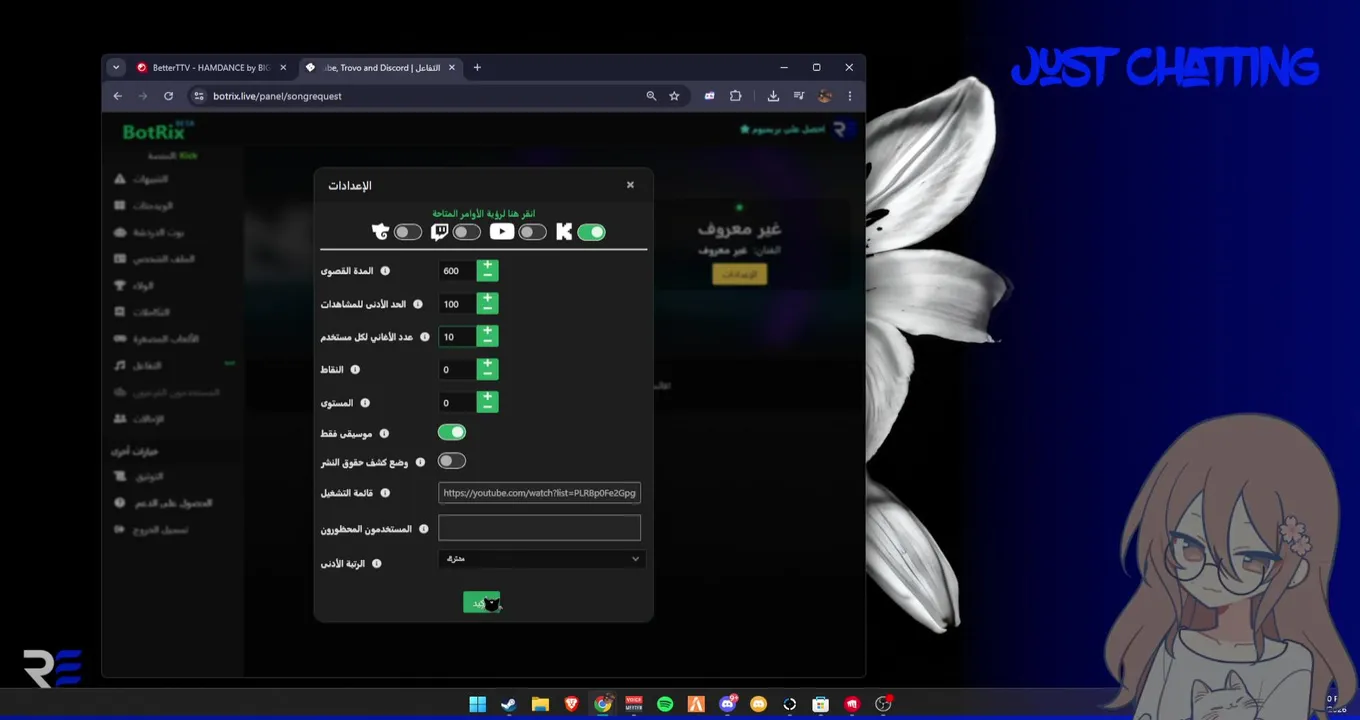Show info for الرتبة الأدنى
The image size is (1360, 720).
[377, 564]
